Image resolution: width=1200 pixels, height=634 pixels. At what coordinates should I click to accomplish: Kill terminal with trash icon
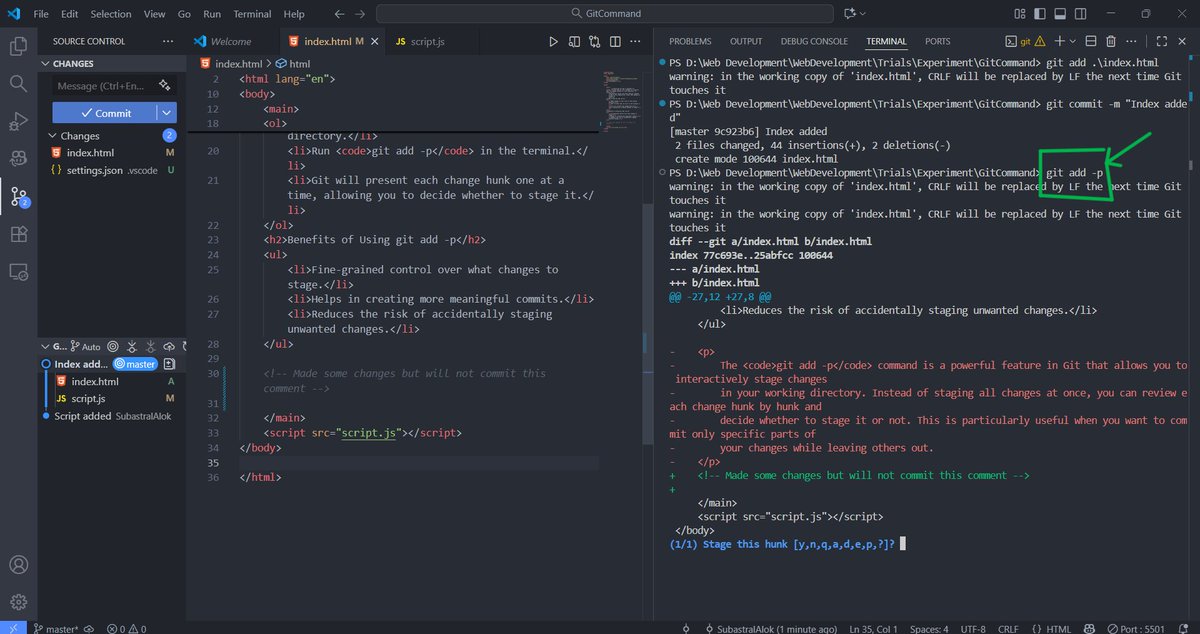coord(1110,41)
